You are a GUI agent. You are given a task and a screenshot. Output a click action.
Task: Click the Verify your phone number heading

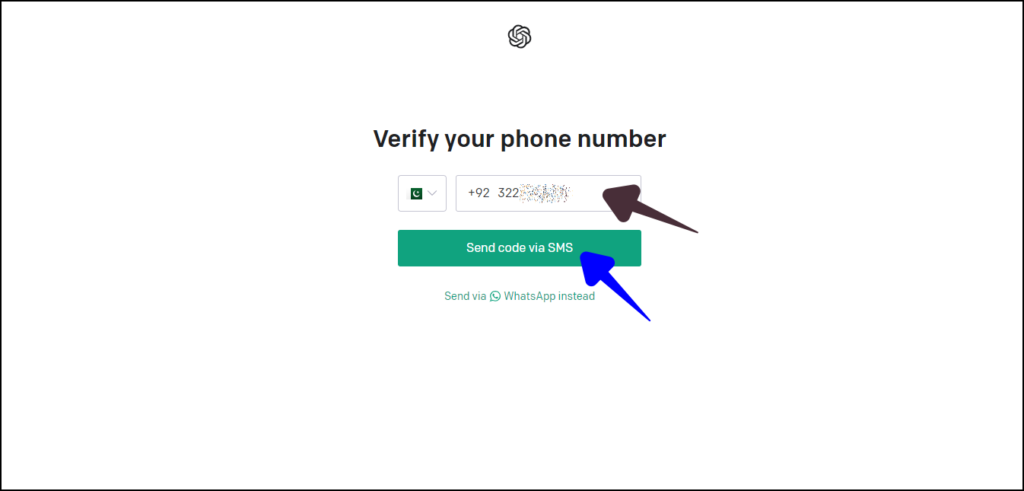click(x=519, y=139)
